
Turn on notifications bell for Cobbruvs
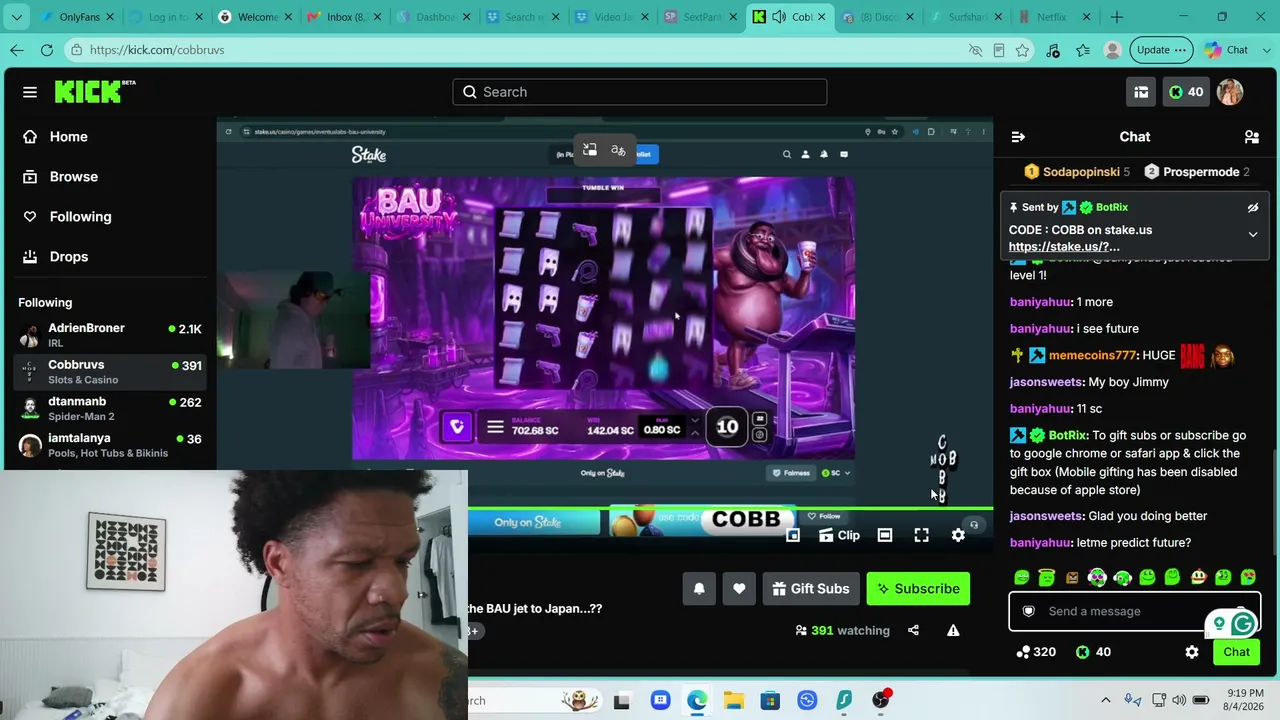[x=699, y=589]
